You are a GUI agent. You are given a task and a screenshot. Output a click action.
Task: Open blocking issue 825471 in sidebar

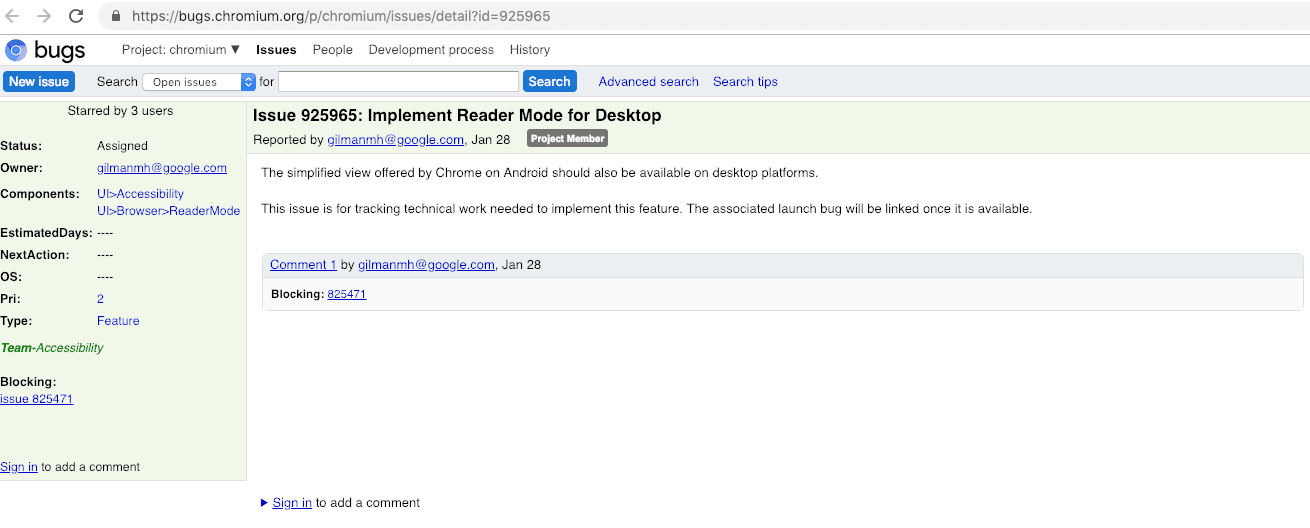pyautogui.click(x=37, y=399)
